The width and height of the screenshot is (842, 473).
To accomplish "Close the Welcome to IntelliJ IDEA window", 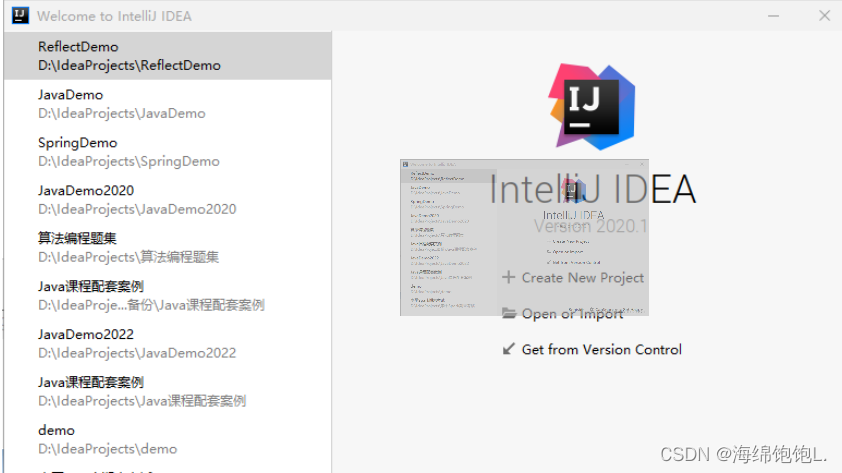I will coord(825,16).
